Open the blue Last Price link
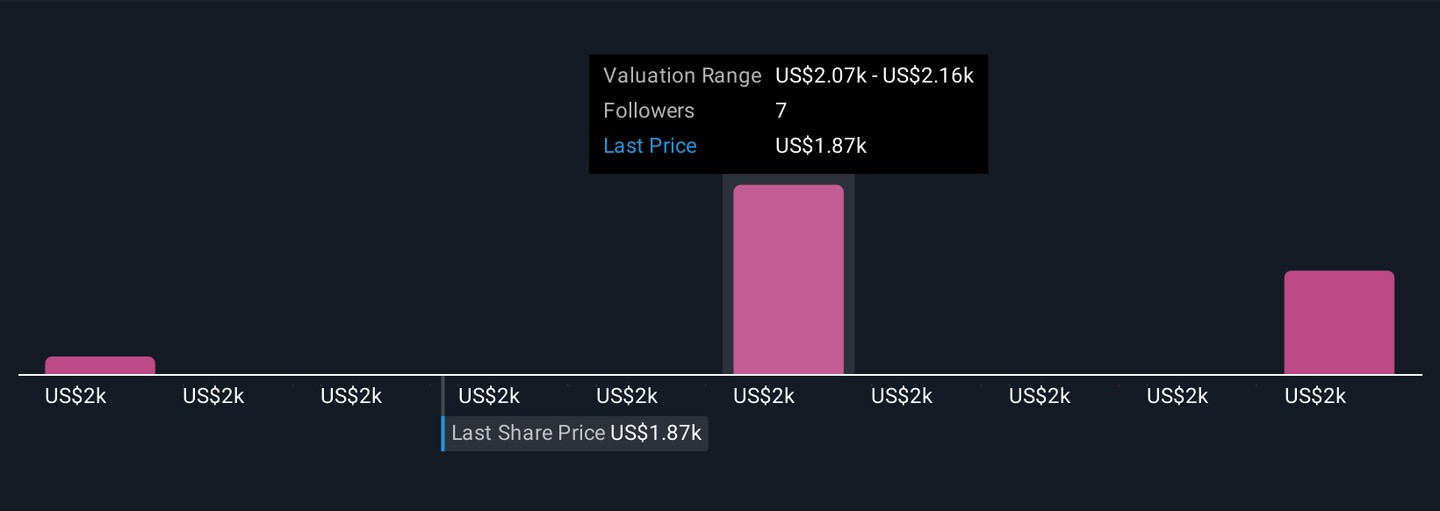The height and width of the screenshot is (511, 1440). pyautogui.click(x=650, y=146)
